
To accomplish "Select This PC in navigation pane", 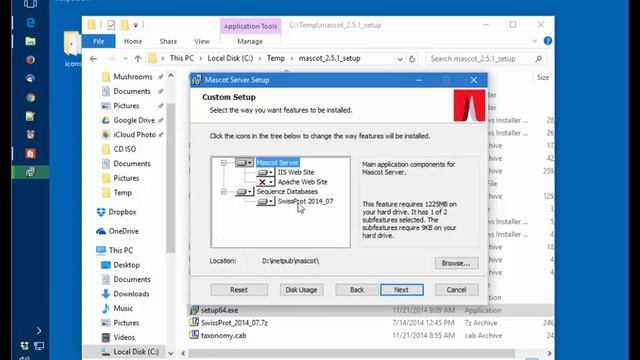I will [x=120, y=250].
